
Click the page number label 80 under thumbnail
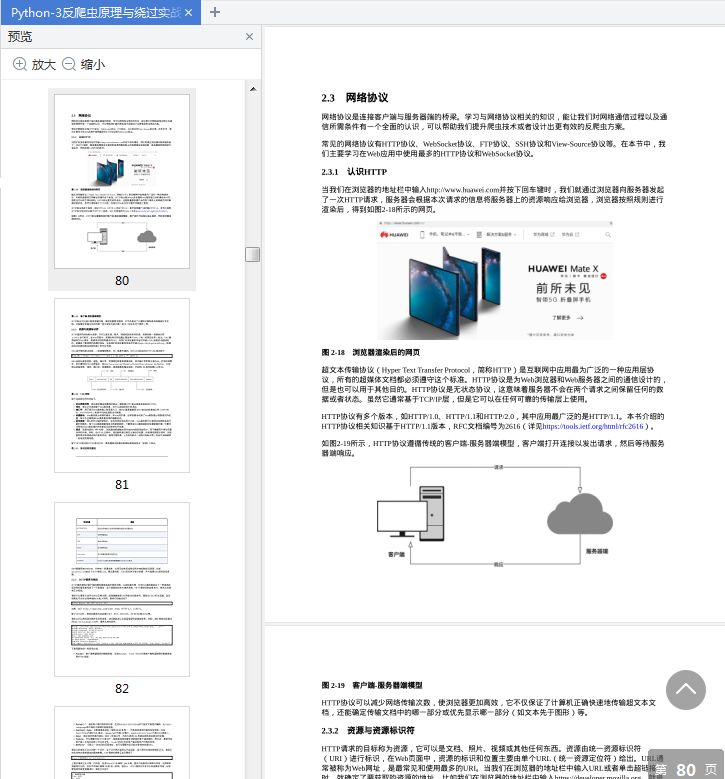122,281
